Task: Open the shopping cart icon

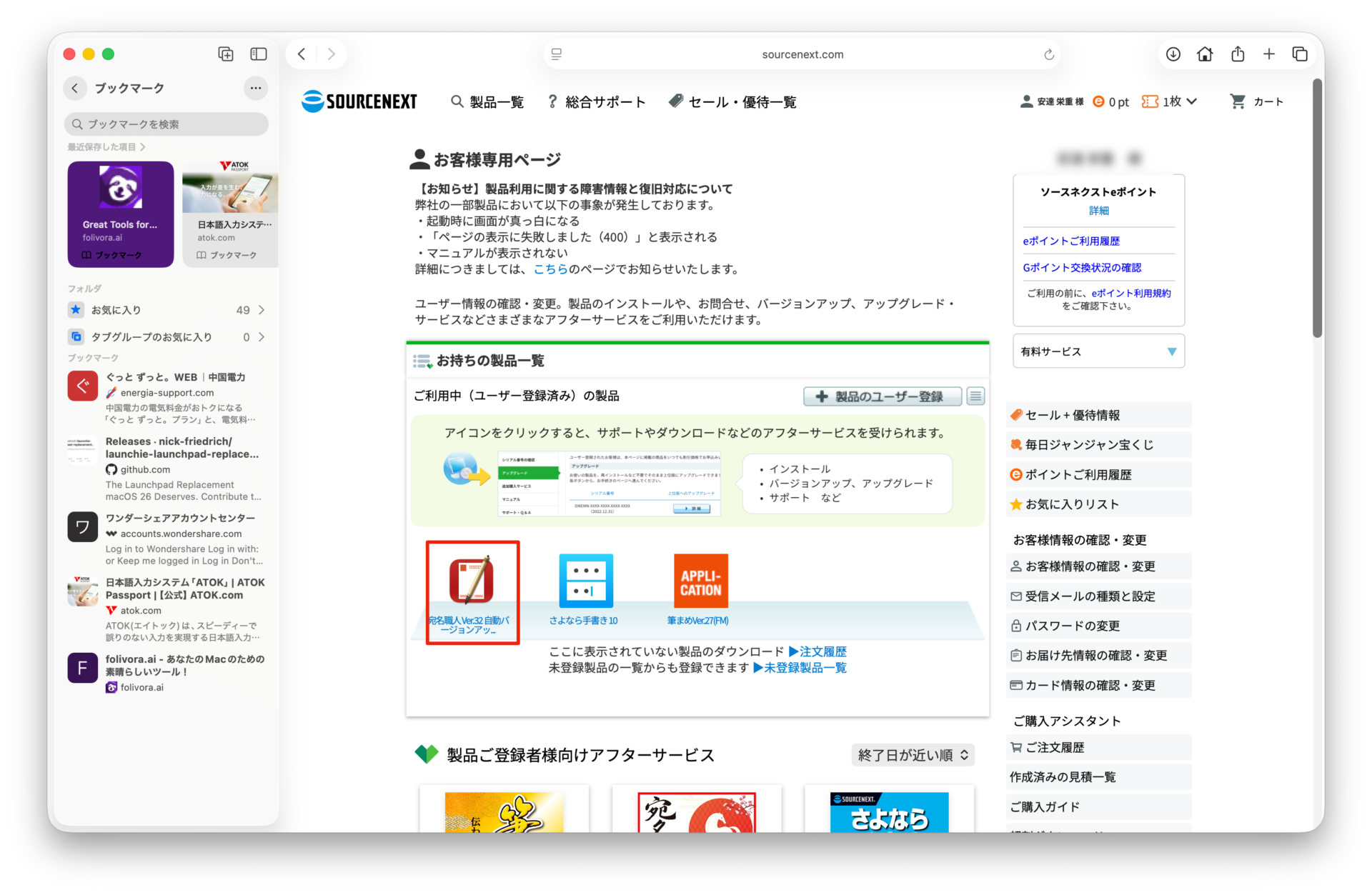Action: pyautogui.click(x=1238, y=101)
